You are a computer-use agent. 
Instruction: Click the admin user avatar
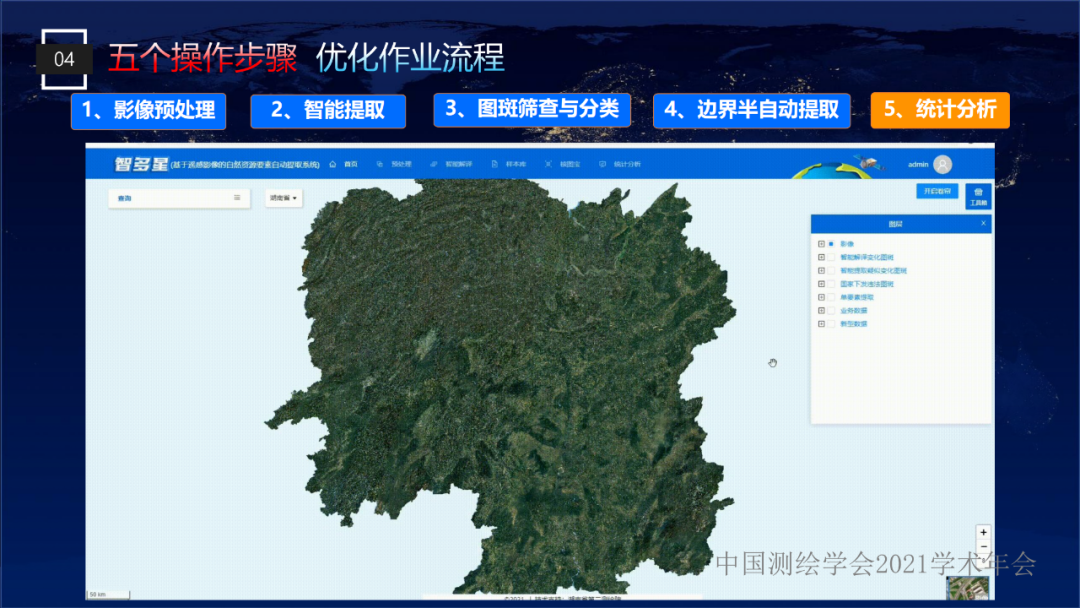[942, 164]
